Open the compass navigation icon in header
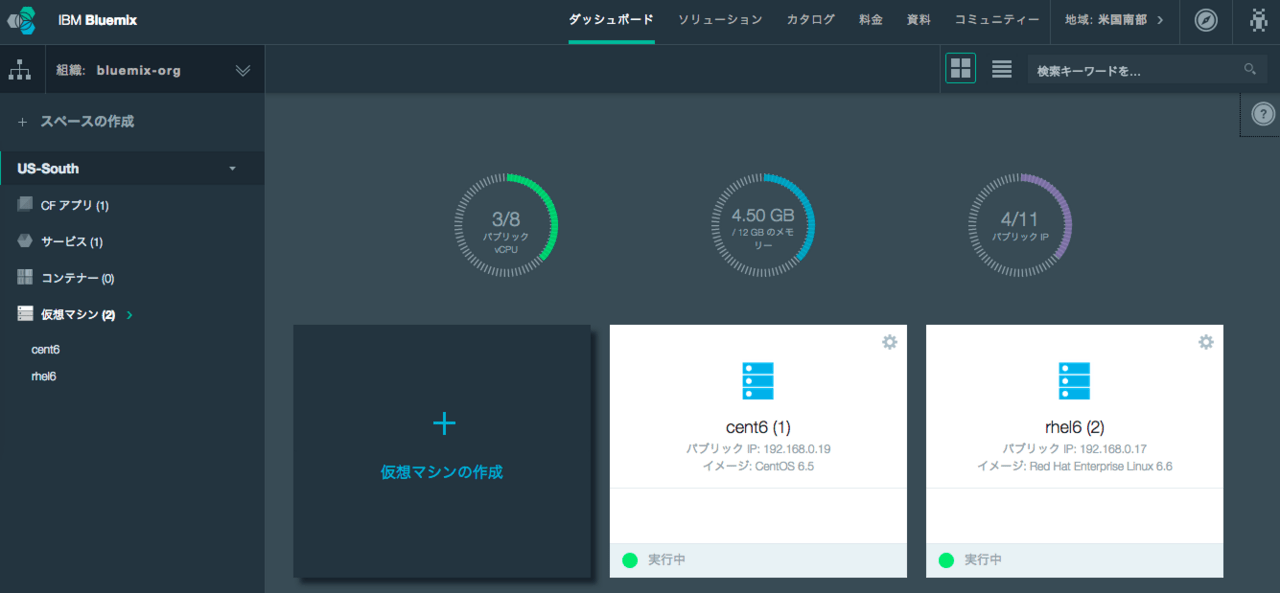Viewport: 1280px width, 593px height. 1206,20
